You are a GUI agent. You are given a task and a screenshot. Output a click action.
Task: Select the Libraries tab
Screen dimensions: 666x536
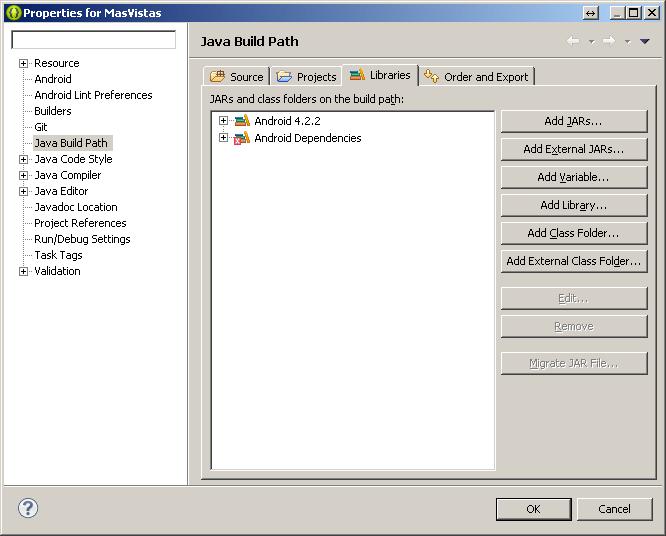coord(380,75)
